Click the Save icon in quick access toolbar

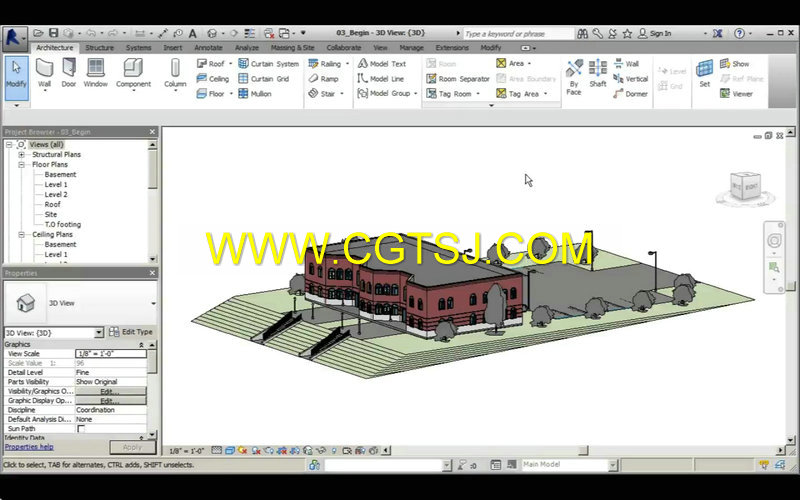[54, 33]
